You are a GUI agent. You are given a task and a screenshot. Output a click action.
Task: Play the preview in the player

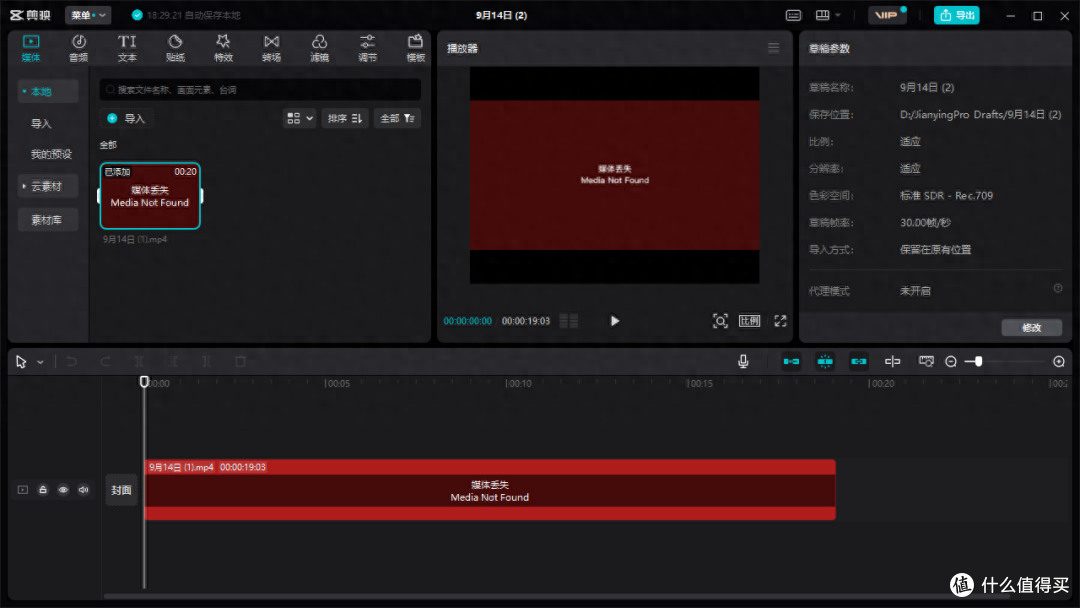point(614,321)
